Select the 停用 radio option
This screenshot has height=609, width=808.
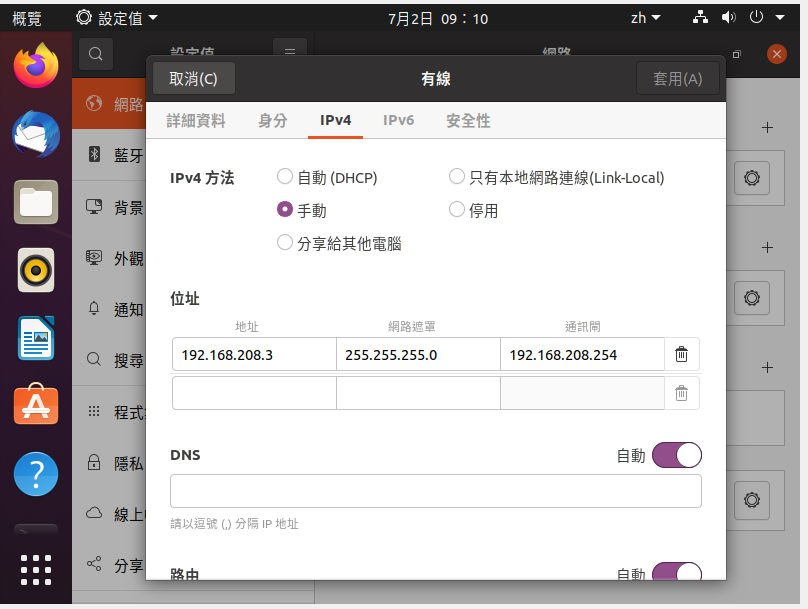457,210
